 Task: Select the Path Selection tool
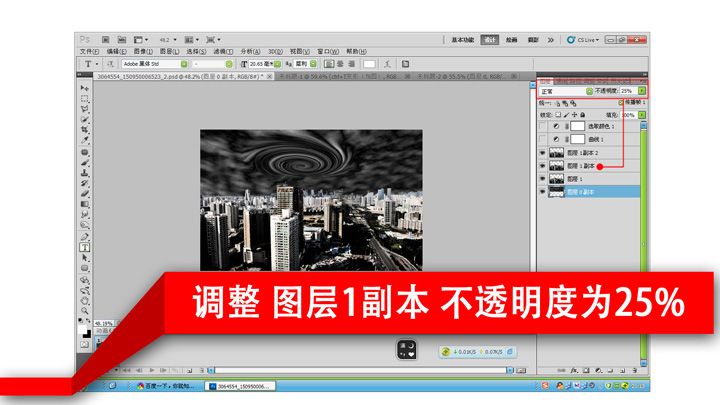(x=84, y=258)
